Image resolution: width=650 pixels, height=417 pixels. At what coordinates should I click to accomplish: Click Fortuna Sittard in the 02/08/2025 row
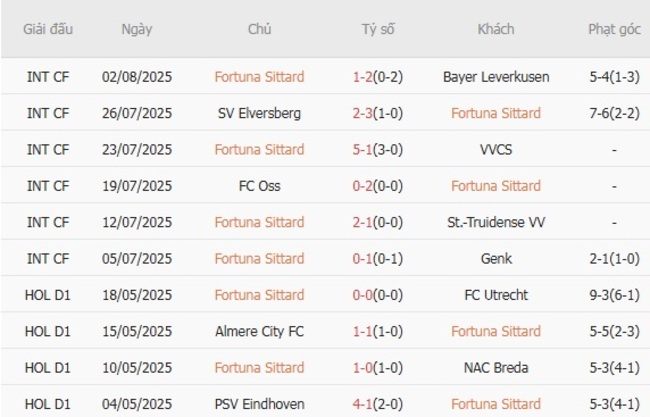pos(259,77)
